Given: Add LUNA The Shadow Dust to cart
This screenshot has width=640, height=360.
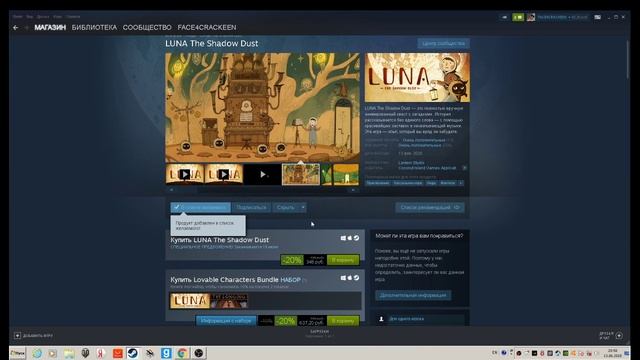Looking at the screenshot, I should tap(343, 260).
